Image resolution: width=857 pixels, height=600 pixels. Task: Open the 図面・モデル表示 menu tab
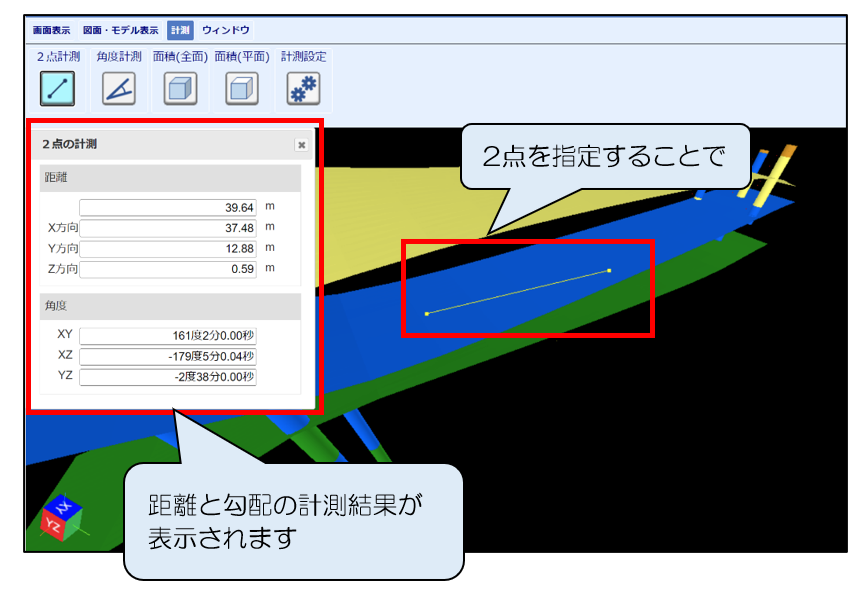tap(120, 30)
